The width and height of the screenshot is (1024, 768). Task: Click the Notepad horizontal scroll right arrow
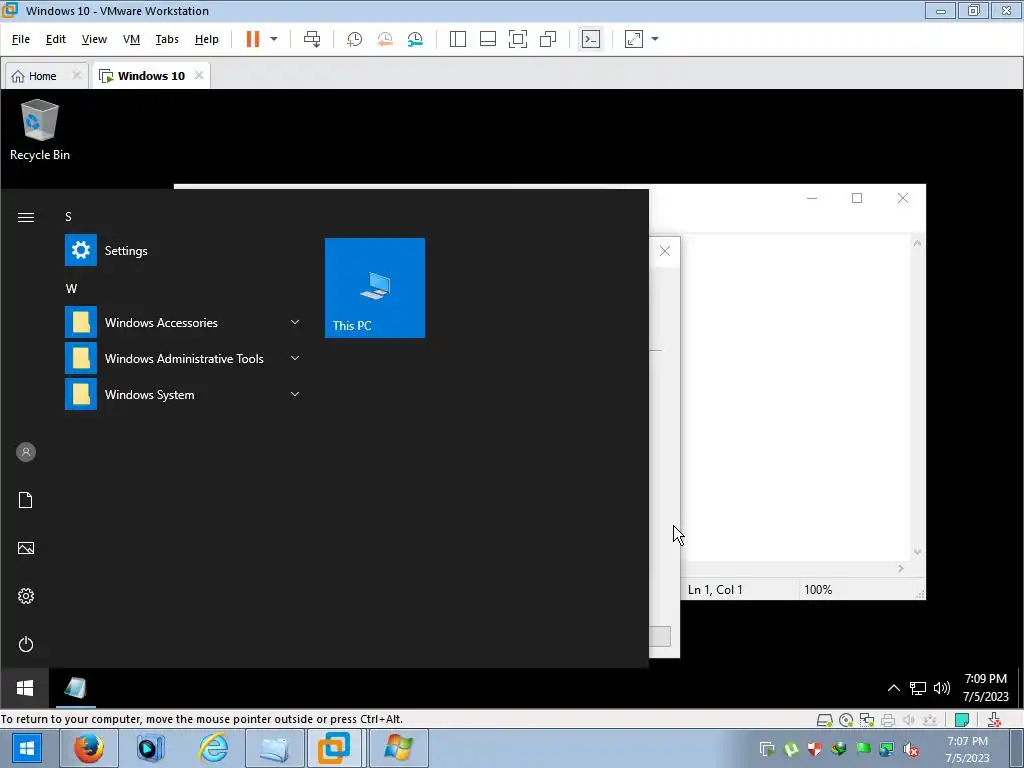pyautogui.click(x=901, y=569)
